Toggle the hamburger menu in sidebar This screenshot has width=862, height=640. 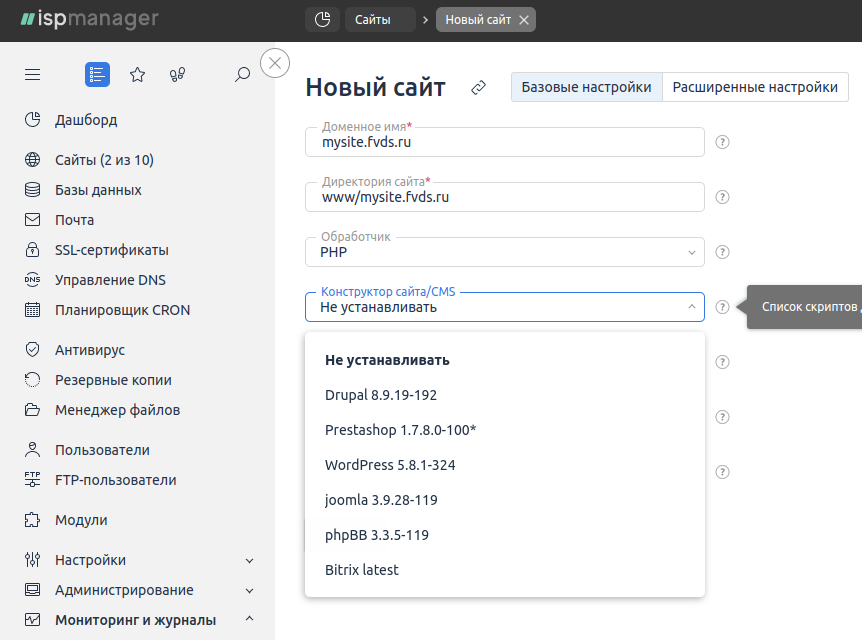(32, 74)
